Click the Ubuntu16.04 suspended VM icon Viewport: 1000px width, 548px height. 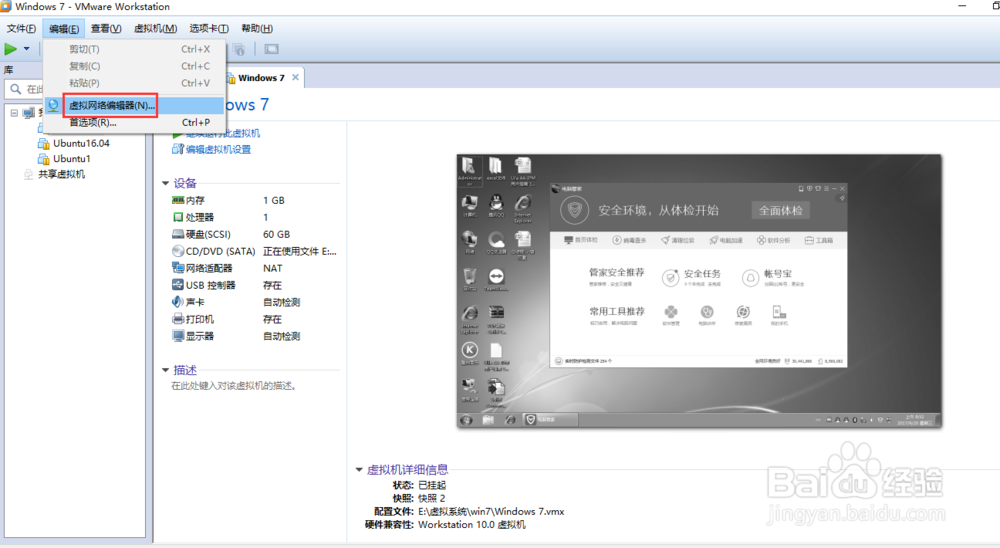(43, 143)
